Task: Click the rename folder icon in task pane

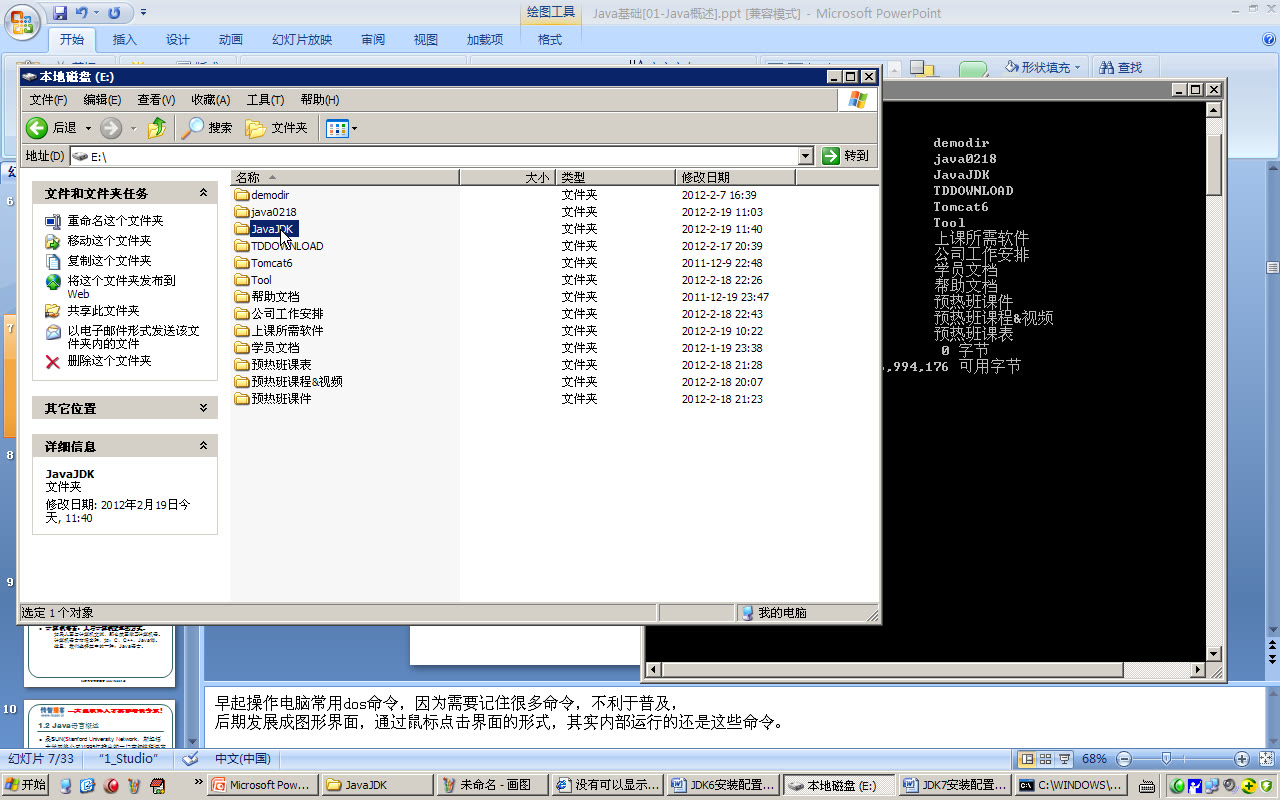Action: (x=53, y=221)
